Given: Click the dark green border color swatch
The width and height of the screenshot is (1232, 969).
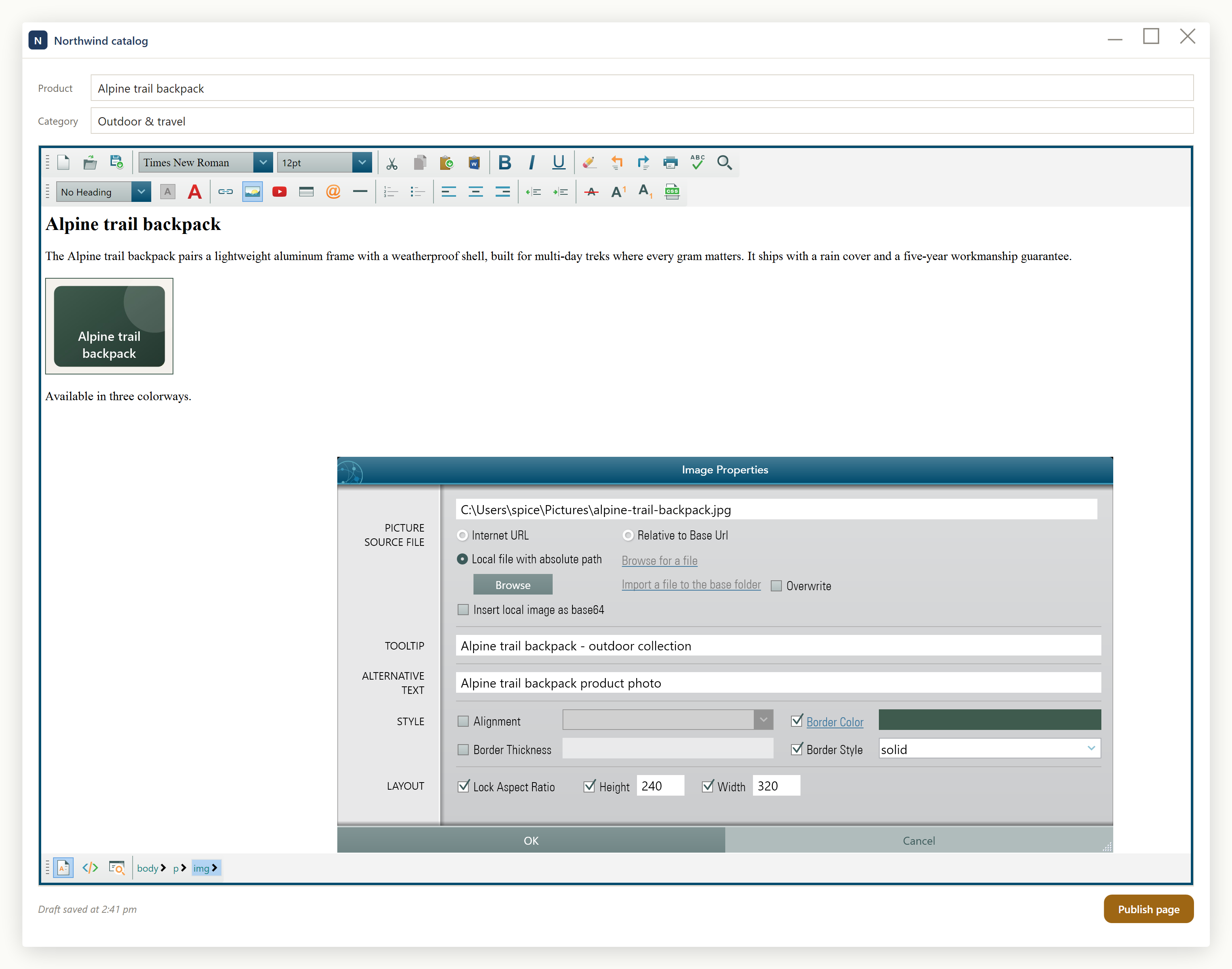Looking at the screenshot, I should (x=989, y=720).
